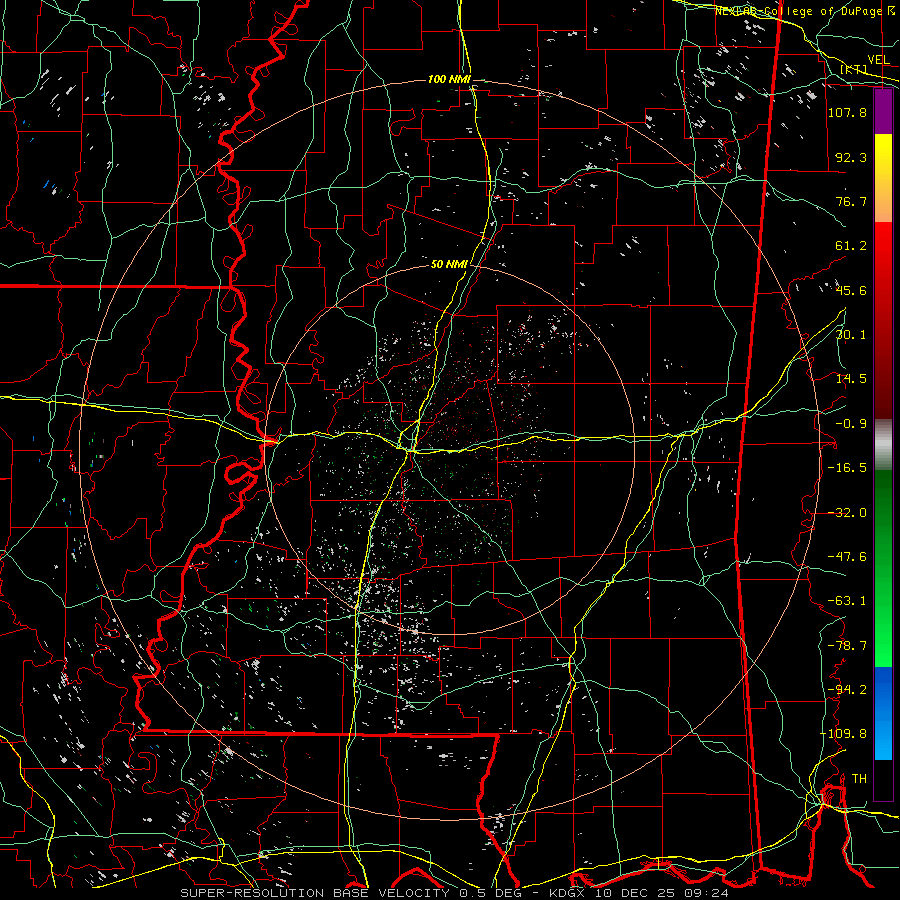Click the blue segment of the color scale
Image resolution: width=900 pixels, height=900 pixels.
click(883, 713)
